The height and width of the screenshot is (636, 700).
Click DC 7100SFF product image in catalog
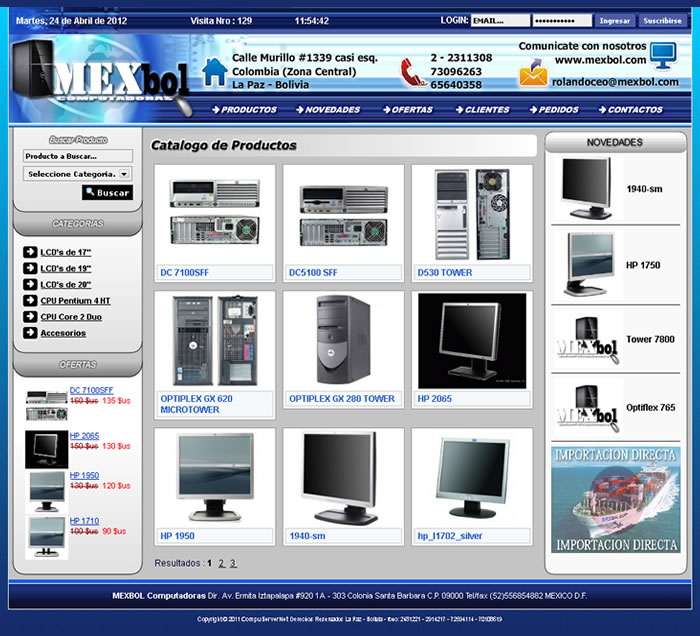215,212
